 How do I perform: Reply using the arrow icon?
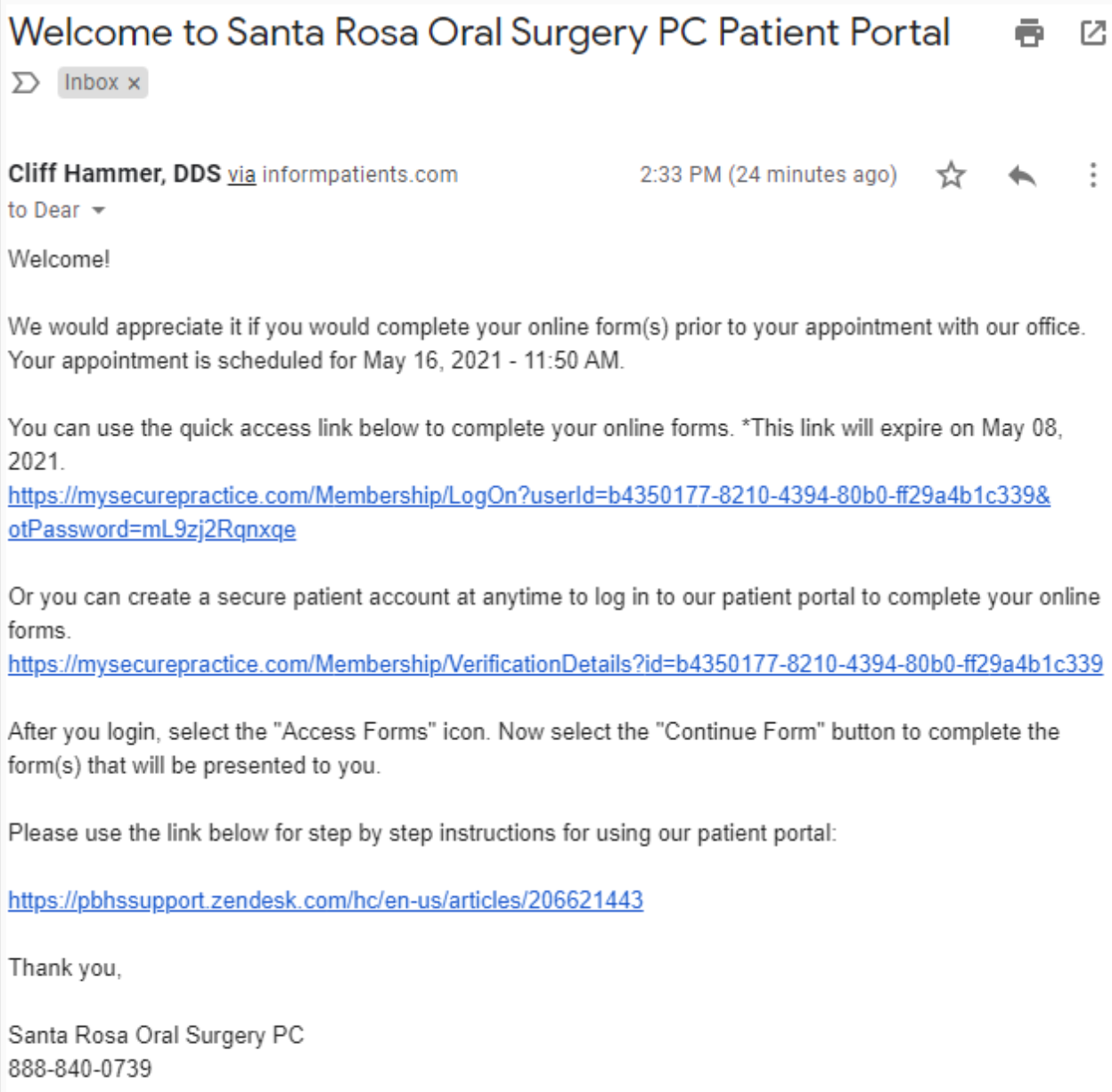point(1022,175)
